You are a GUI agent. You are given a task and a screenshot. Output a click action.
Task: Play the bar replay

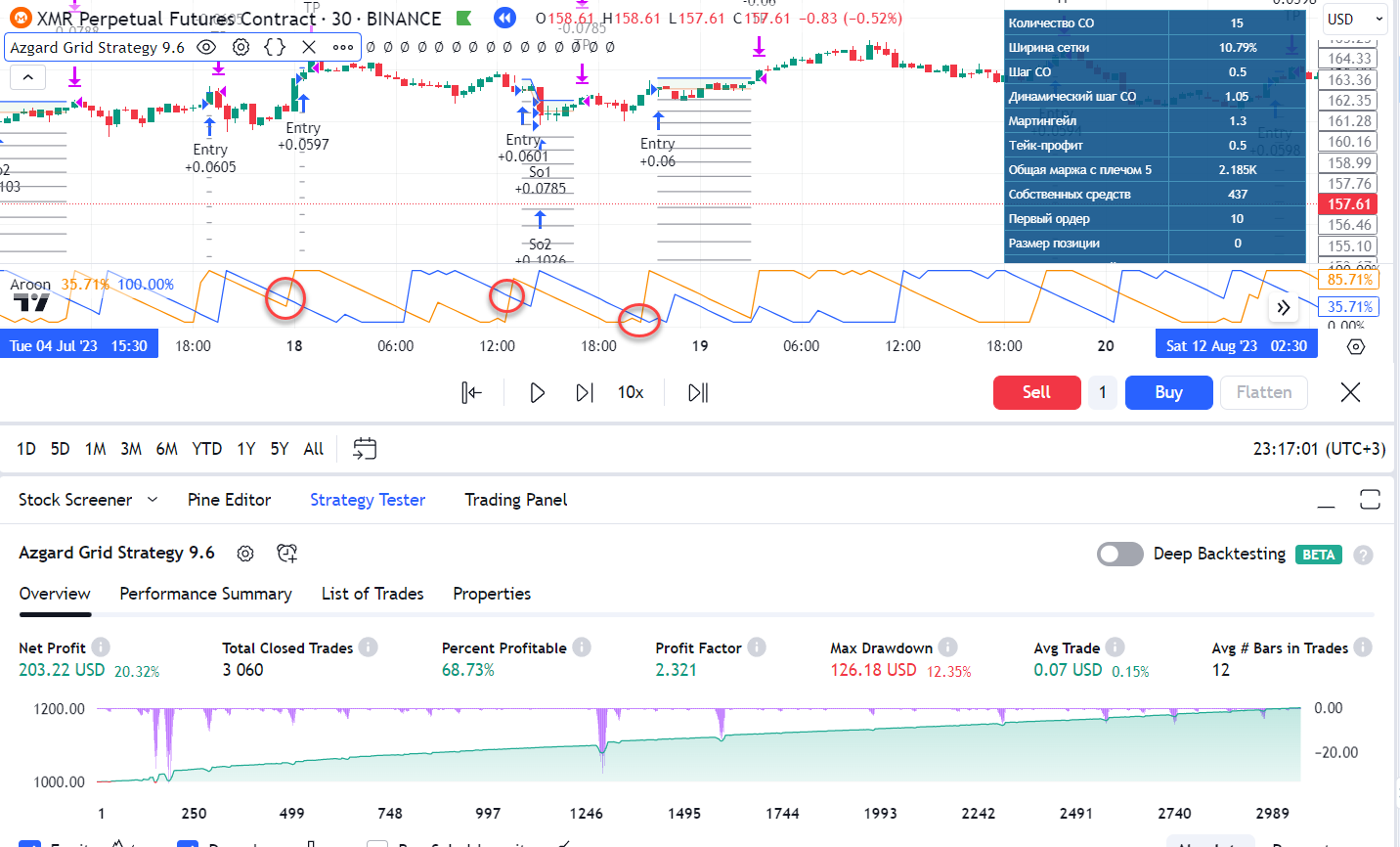(537, 392)
